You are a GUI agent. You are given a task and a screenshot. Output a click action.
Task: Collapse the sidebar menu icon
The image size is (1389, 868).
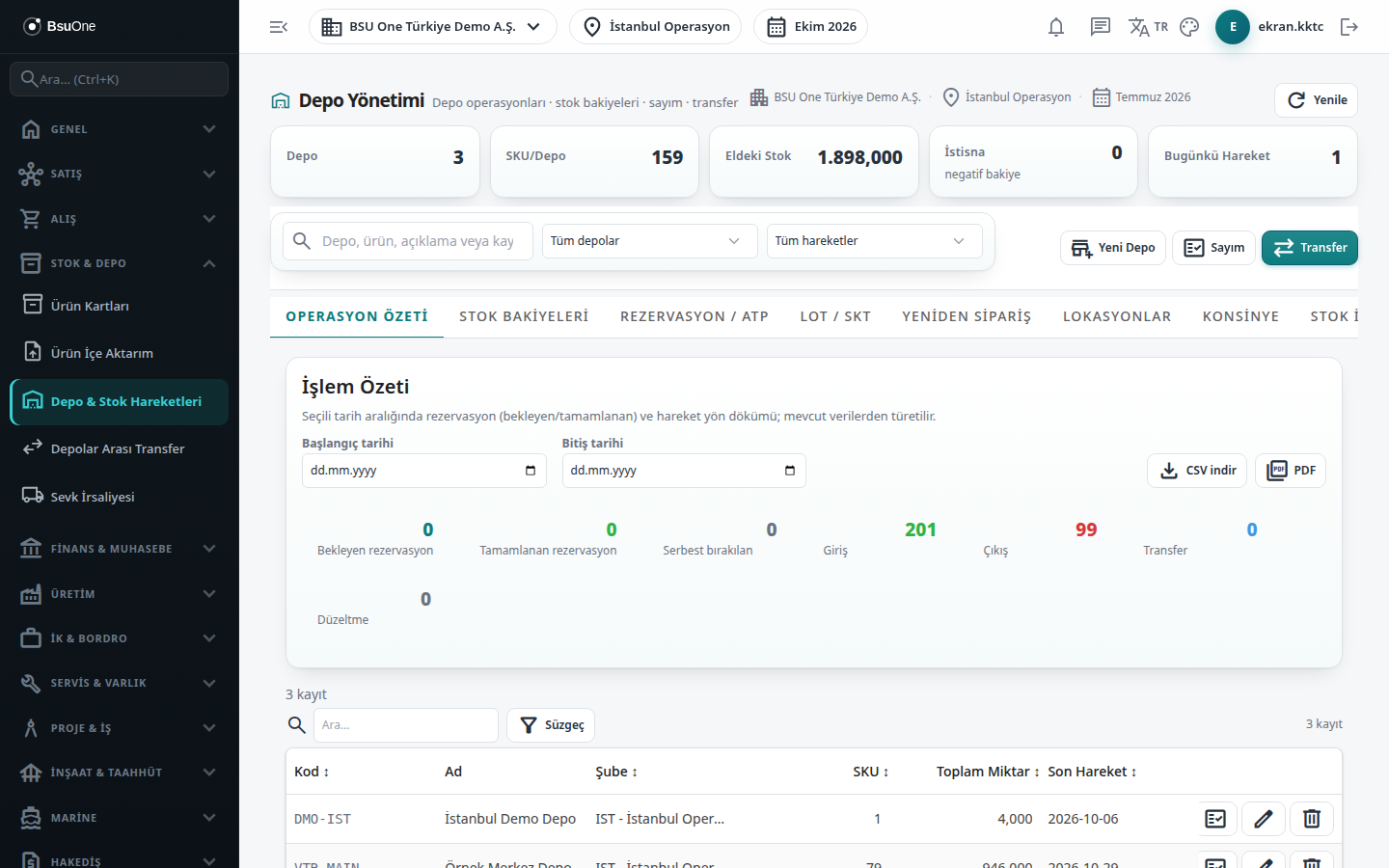pos(279,27)
